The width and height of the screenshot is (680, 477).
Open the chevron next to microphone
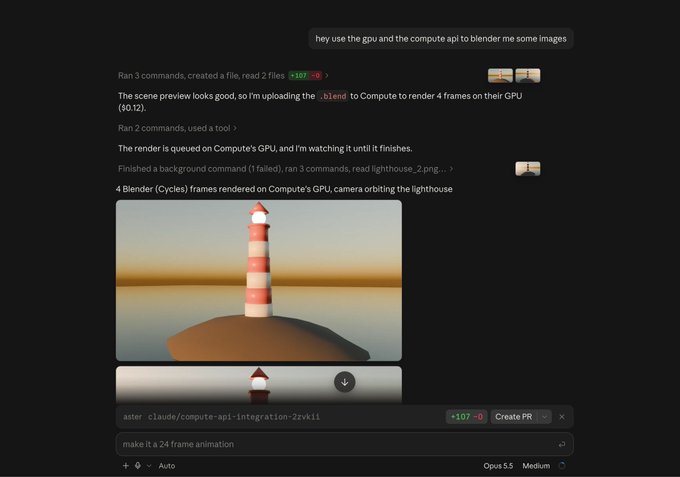[149, 466]
